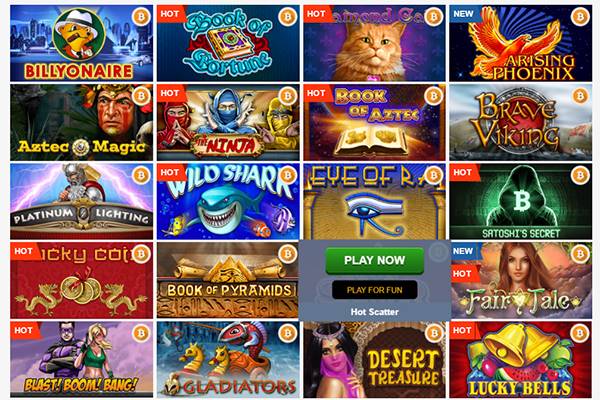Screen dimensions: 600x400
Task: Select the Eye of Ra game thumbnail
Action: coord(375,202)
